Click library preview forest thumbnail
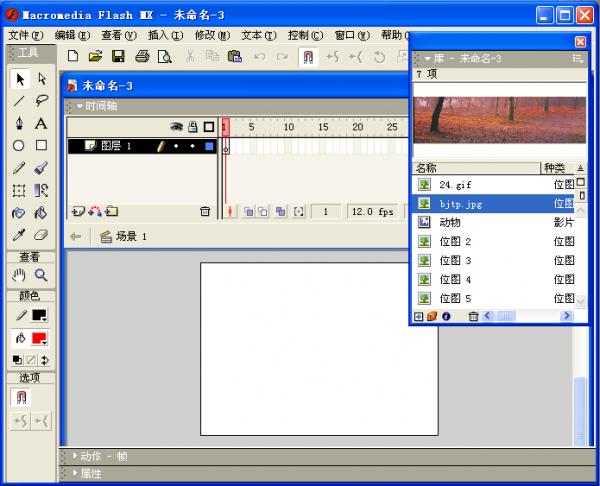 499,120
